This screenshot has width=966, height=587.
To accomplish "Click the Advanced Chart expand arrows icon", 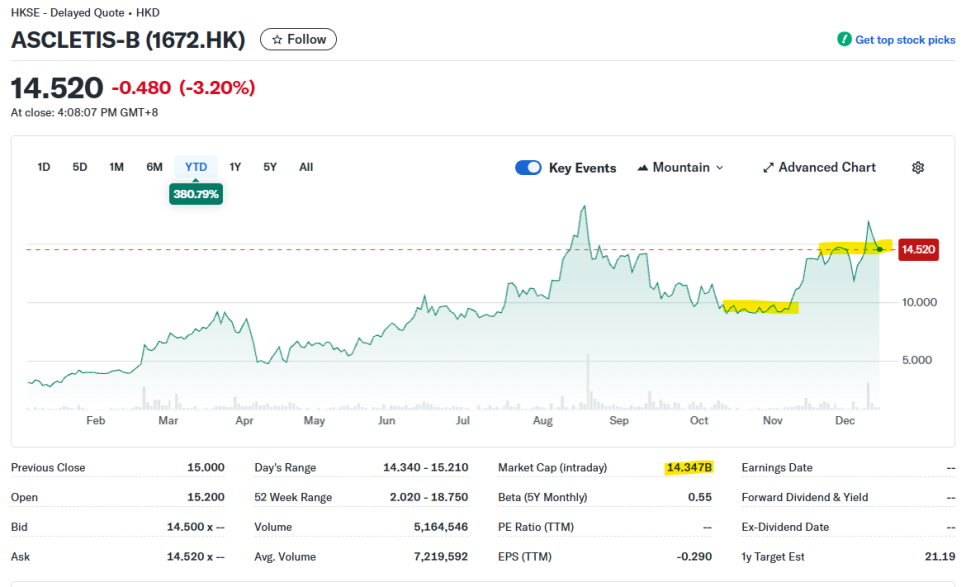I will (x=768, y=168).
